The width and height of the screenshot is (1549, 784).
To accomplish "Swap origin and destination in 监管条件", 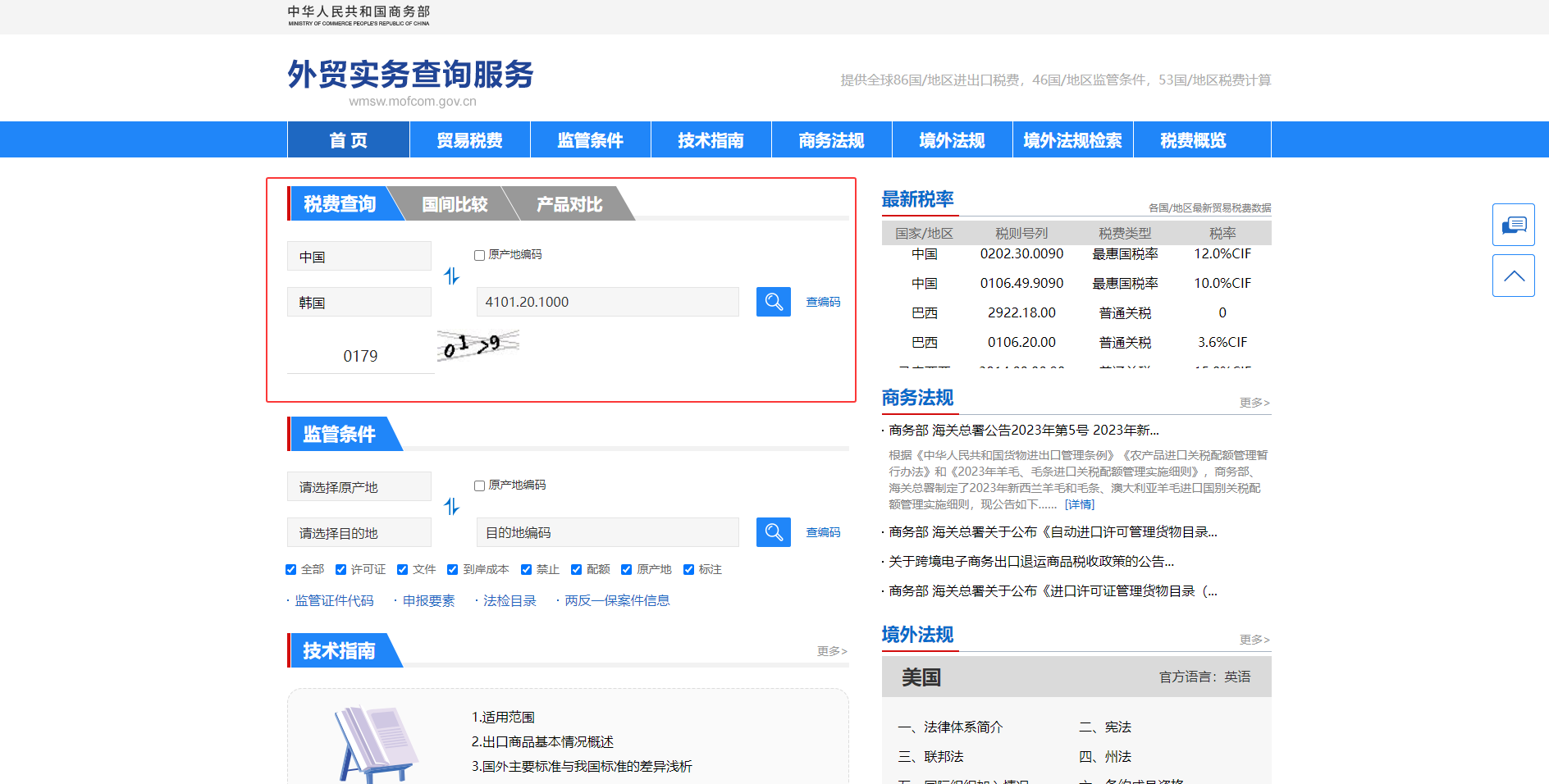I will (x=452, y=507).
